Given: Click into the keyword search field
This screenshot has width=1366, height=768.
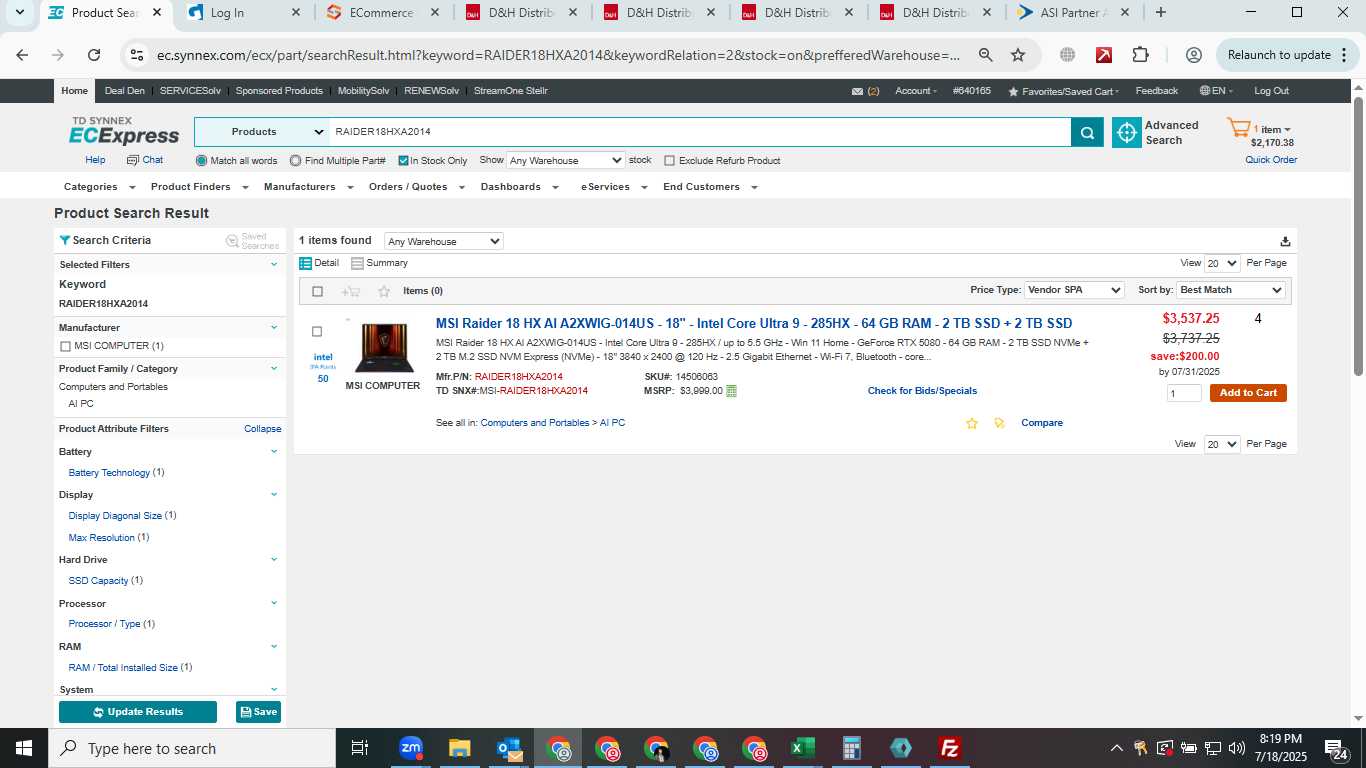Looking at the screenshot, I should [x=700, y=132].
